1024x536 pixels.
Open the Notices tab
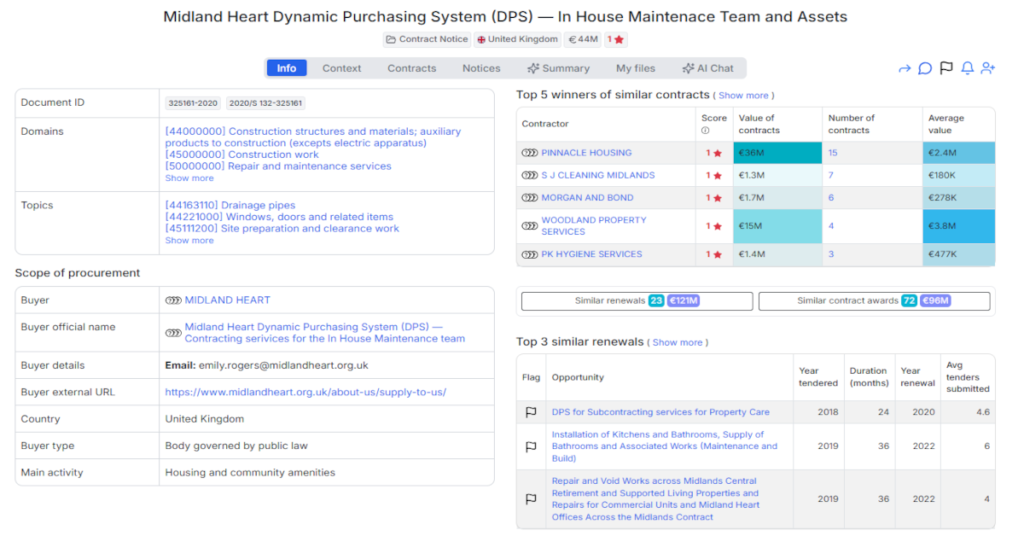(481, 68)
